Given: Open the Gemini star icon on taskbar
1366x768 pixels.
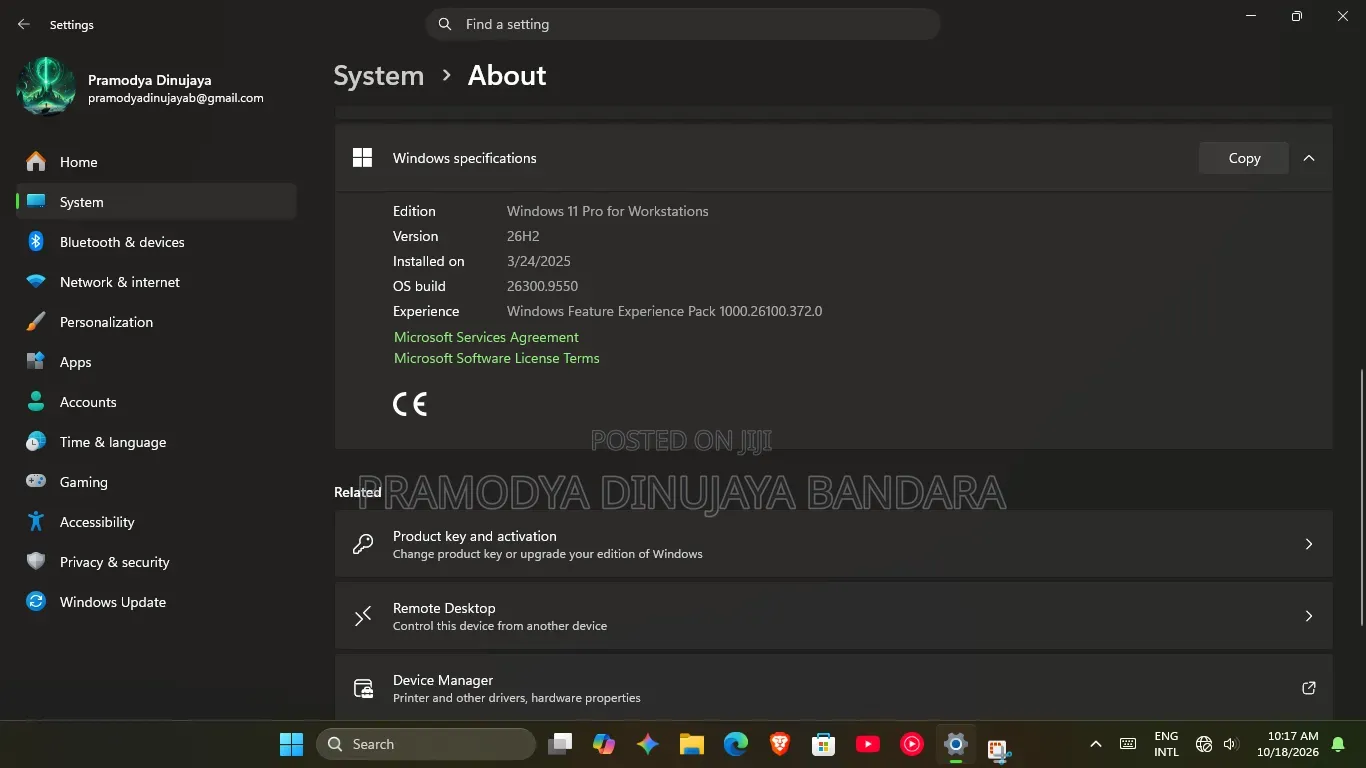Looking at the screenshot, I should click(x=648, y=744).
